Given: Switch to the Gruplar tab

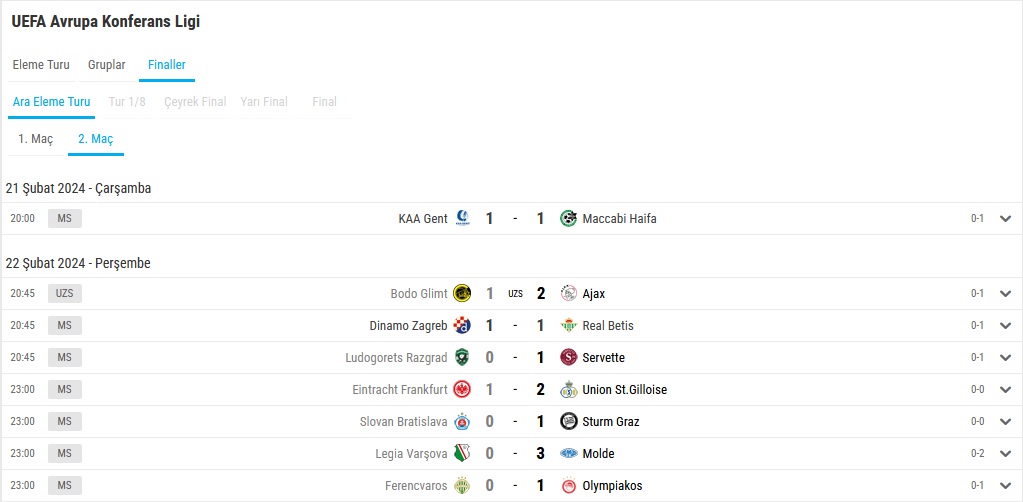Looking at the screenshot, I should (106, 65).
